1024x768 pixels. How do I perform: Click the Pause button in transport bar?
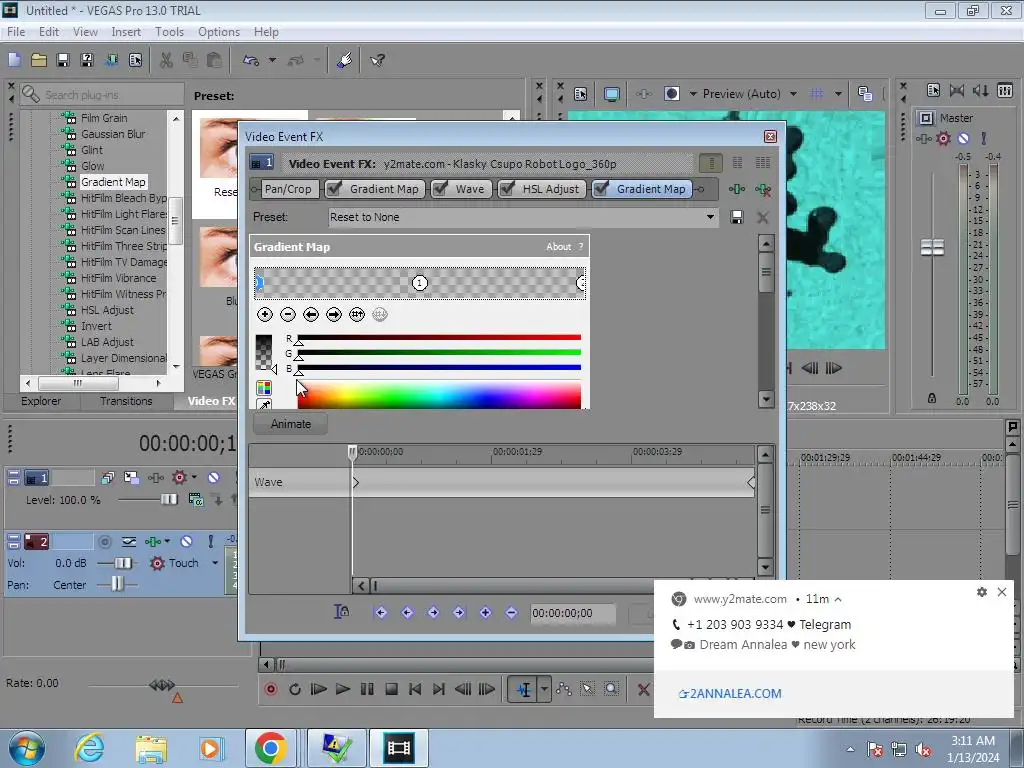point(367,689)
